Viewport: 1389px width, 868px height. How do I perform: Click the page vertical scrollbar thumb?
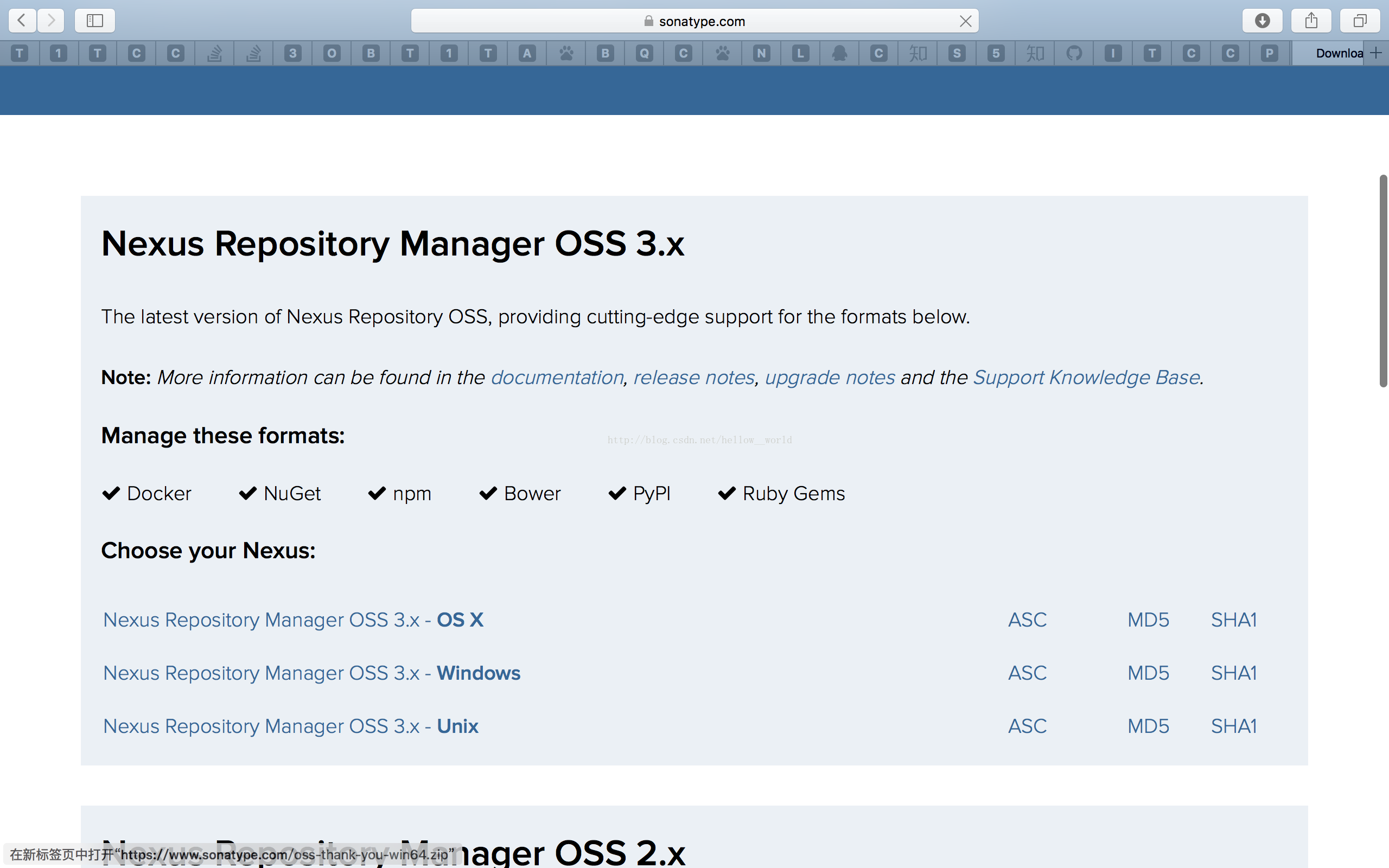(x=1383, y=280)
